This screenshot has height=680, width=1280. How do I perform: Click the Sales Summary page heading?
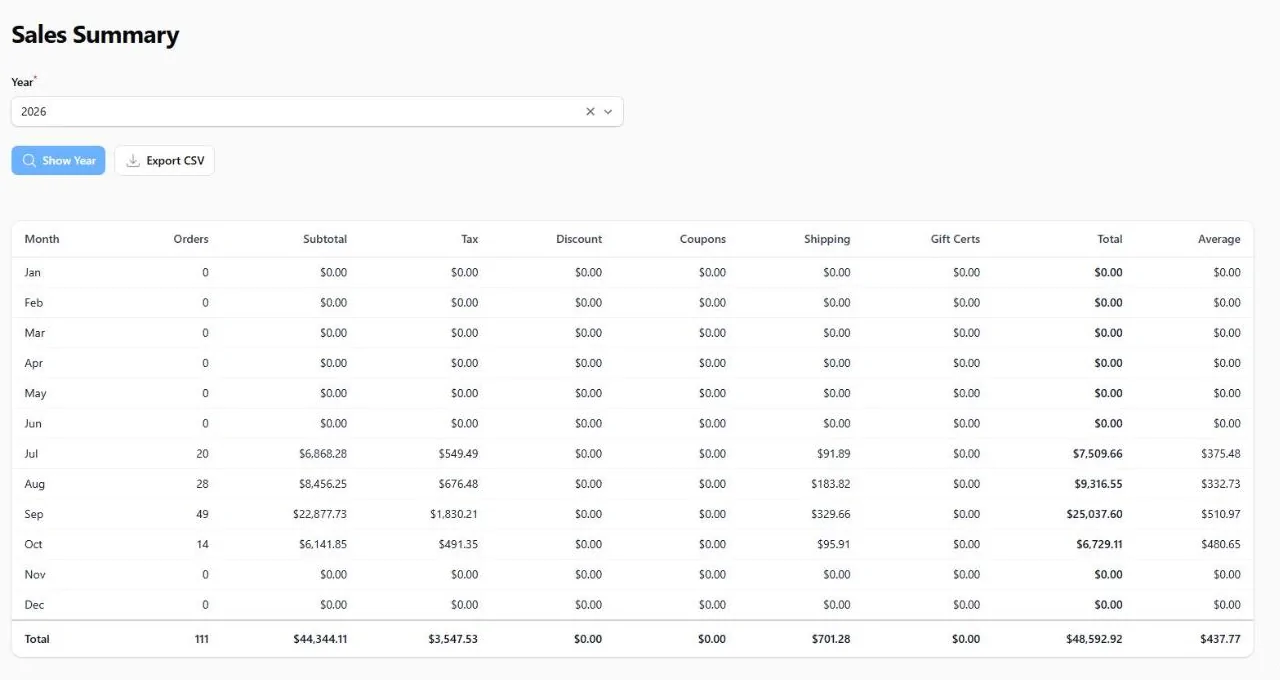point(95,35)
